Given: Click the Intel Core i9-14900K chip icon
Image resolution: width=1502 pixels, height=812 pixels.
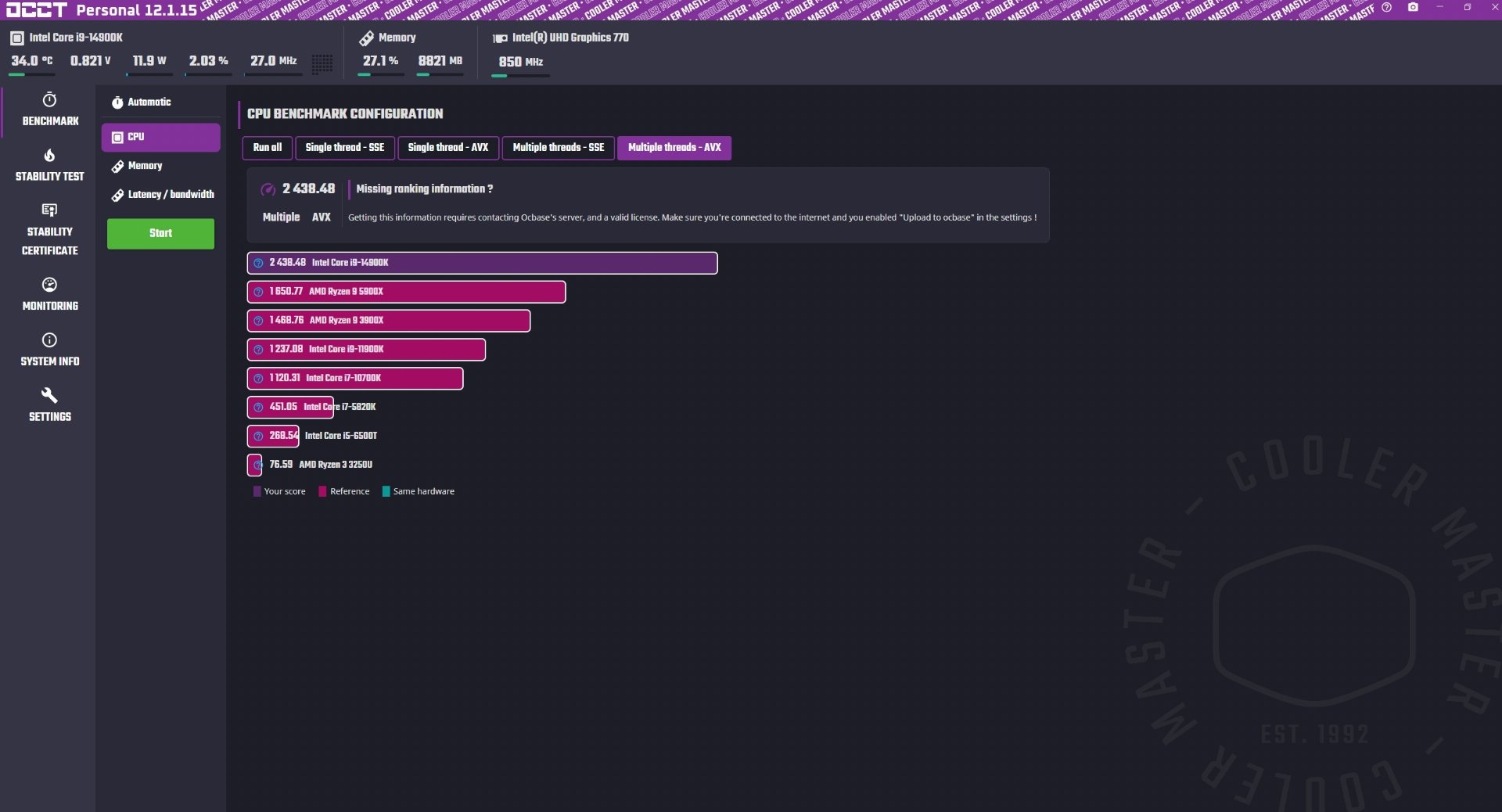Looking at the screenshot, I should 17,38.
